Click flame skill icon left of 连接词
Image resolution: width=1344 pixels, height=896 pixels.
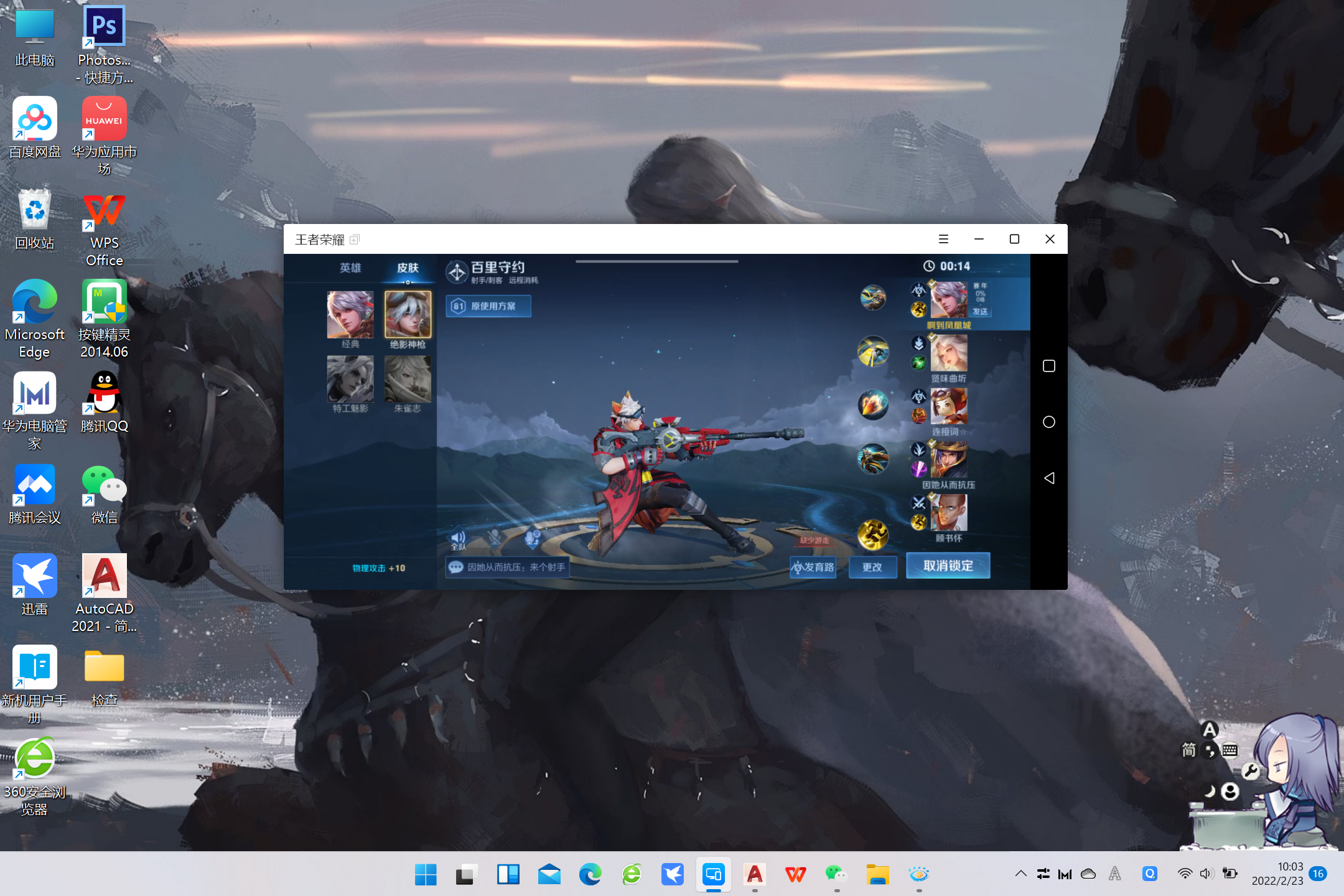point(872,405)
